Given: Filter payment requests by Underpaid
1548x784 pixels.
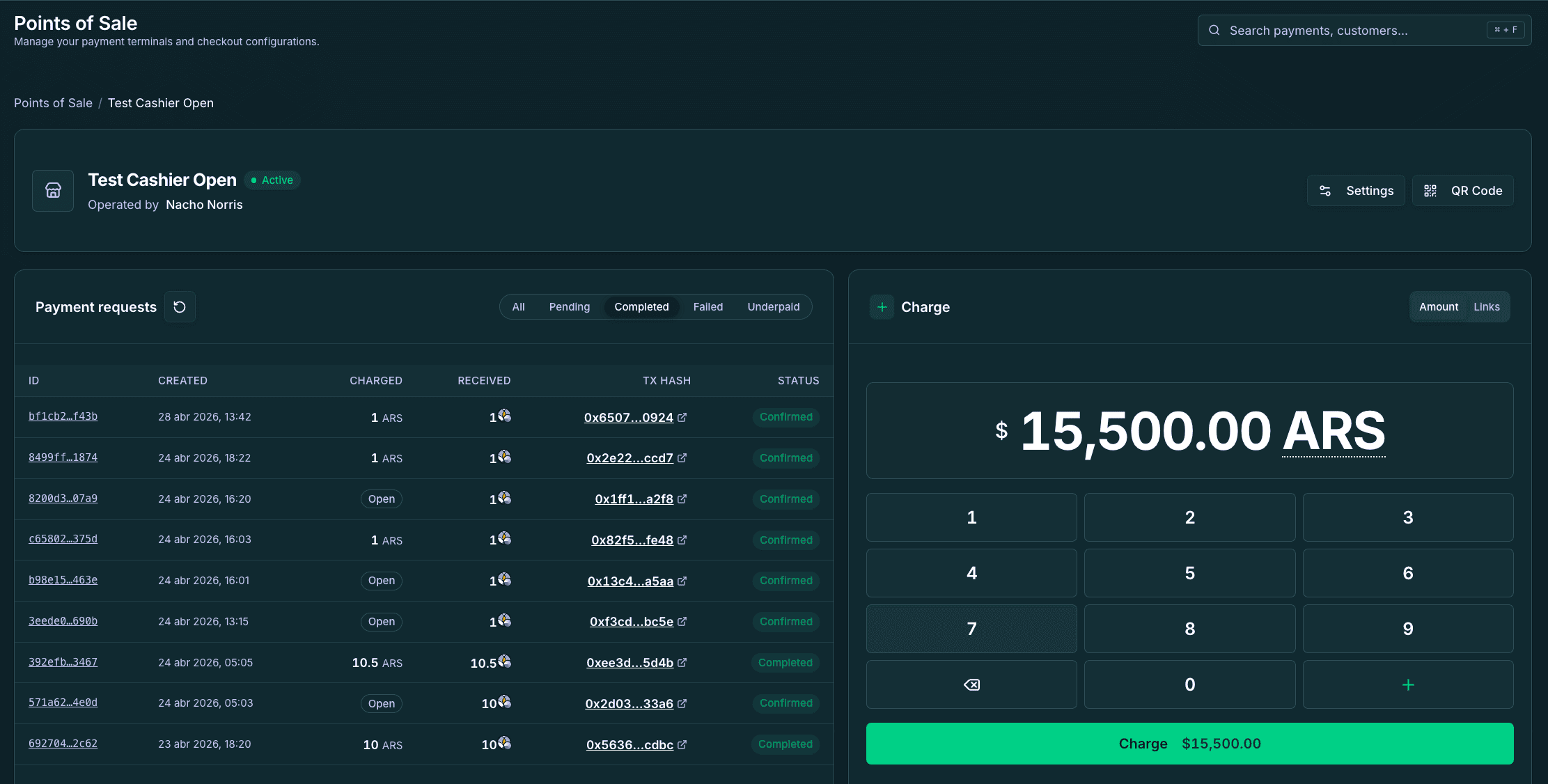Looking at the screenshot, I should 774,307.
